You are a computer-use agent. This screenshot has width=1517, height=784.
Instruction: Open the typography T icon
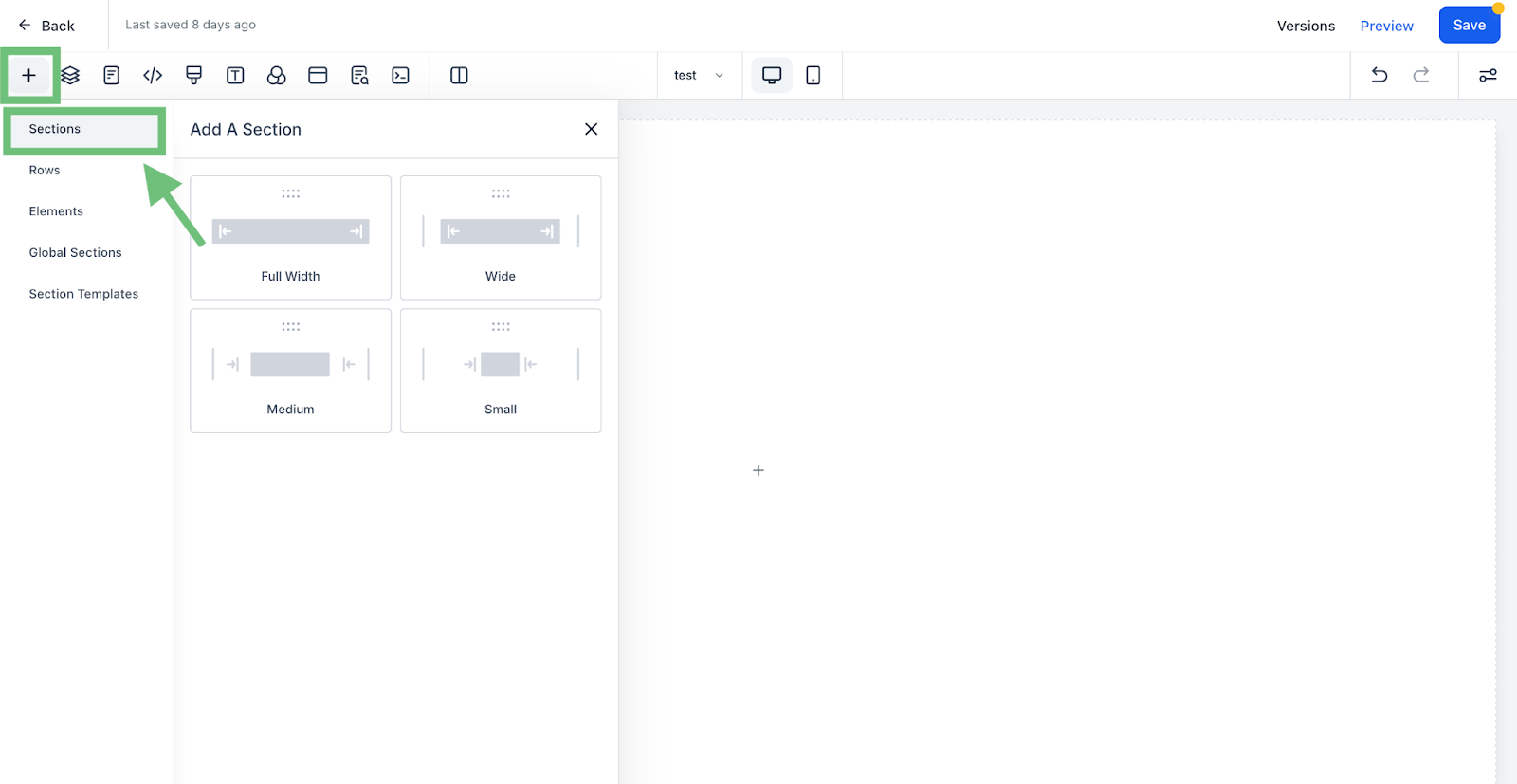(x=235, y=76)
